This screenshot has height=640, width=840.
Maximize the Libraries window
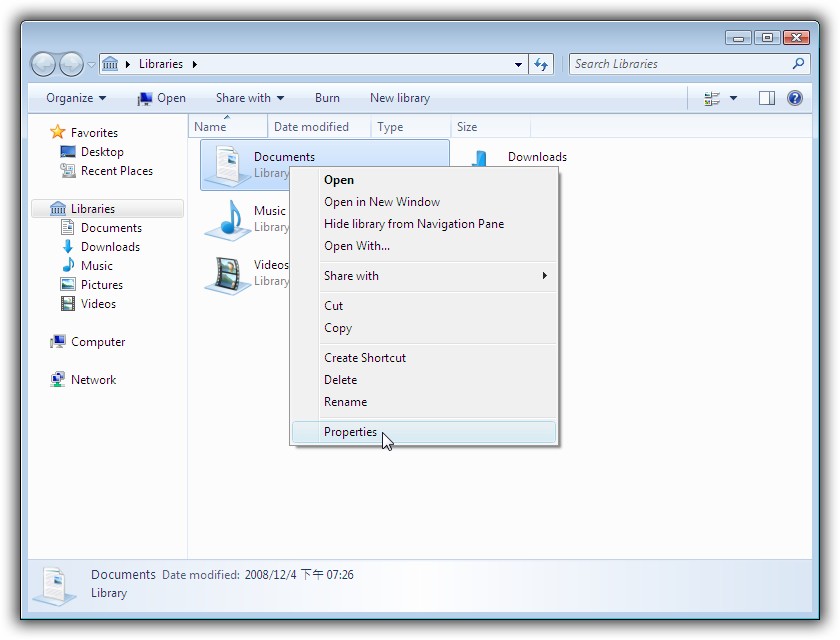click(767, 37)
